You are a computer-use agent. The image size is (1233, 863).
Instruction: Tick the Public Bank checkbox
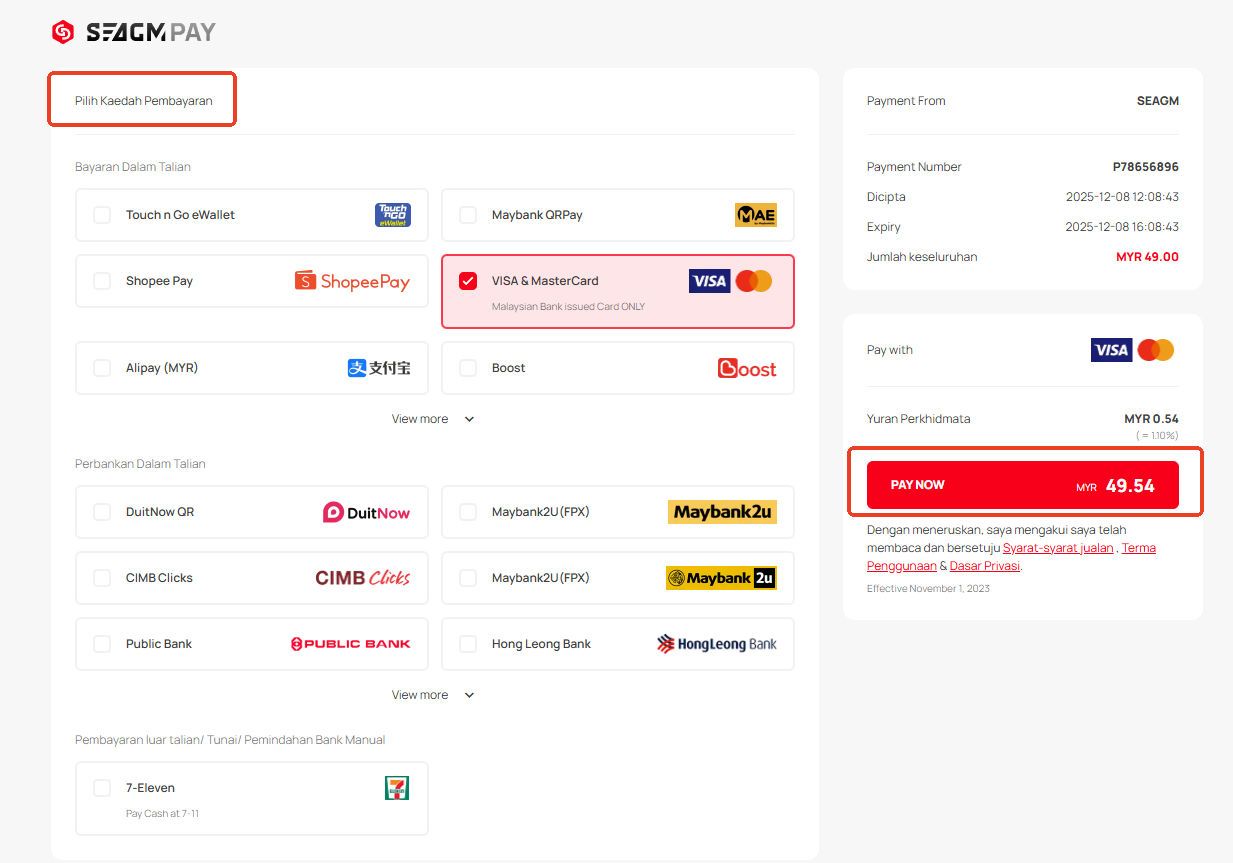pyautogui.click(x=102, y=644)
